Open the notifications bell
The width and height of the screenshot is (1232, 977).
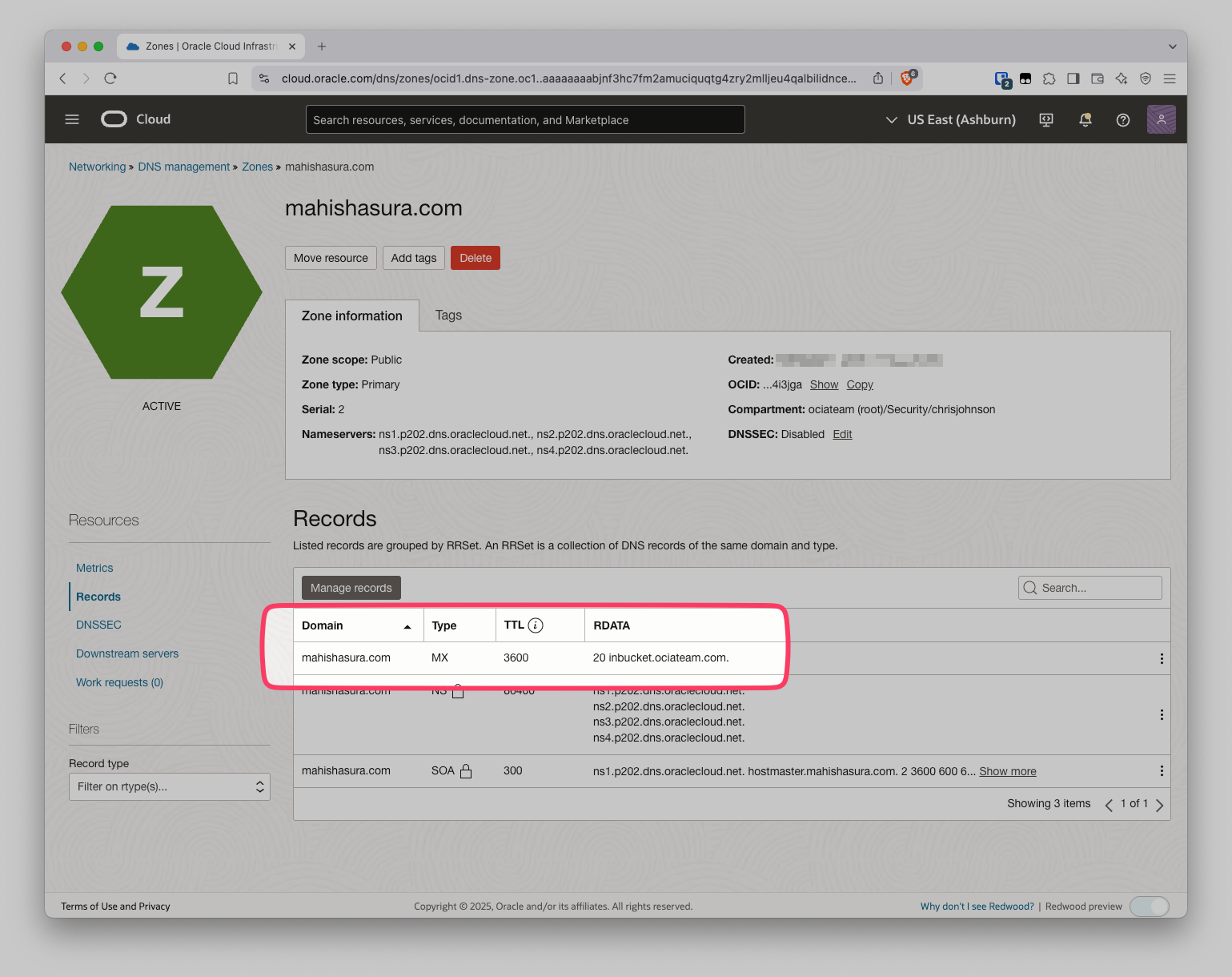point(1085,119)
